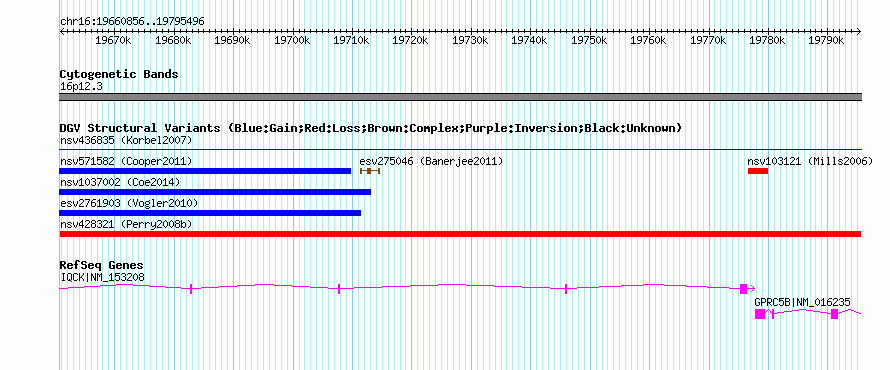
Task: Click the 19770k ruler tick label
Action: [x=709, y=41]
